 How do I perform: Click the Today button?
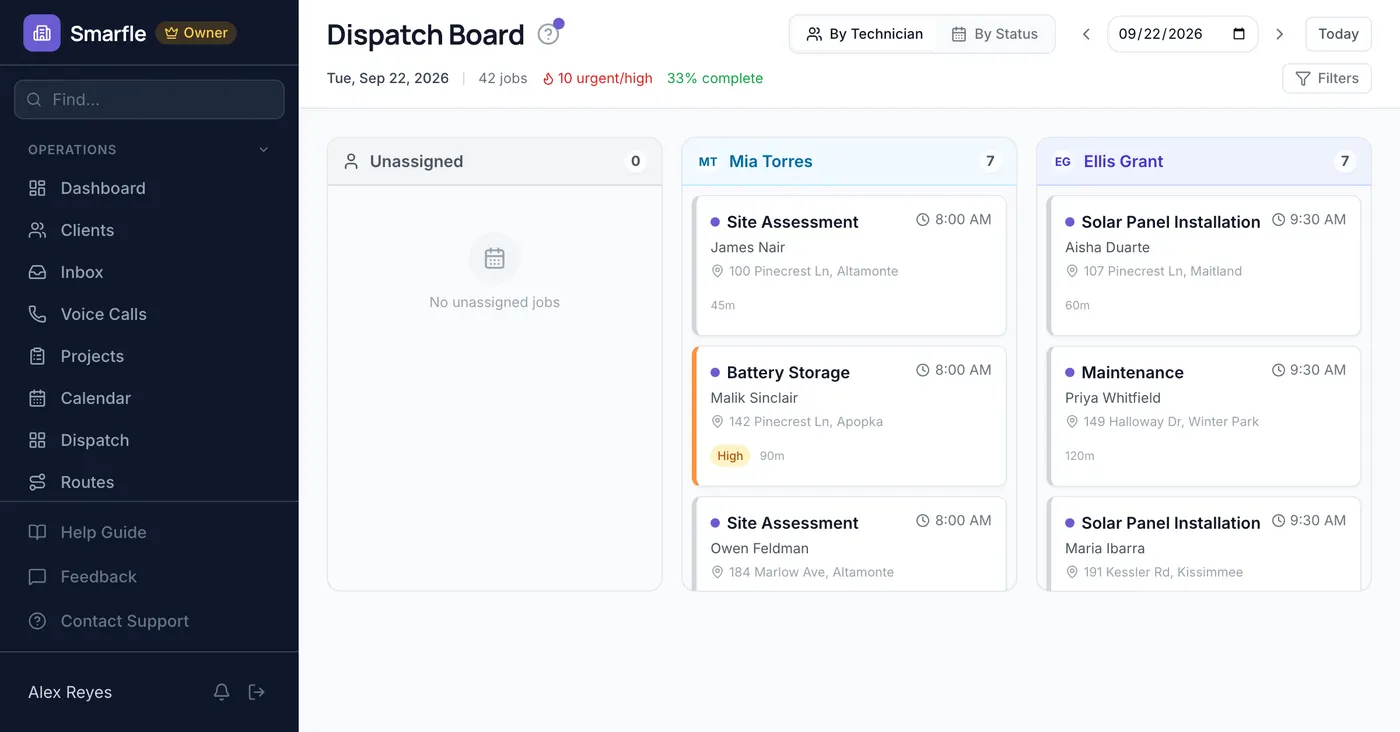pyautogui.click(x=1338, y=34)
